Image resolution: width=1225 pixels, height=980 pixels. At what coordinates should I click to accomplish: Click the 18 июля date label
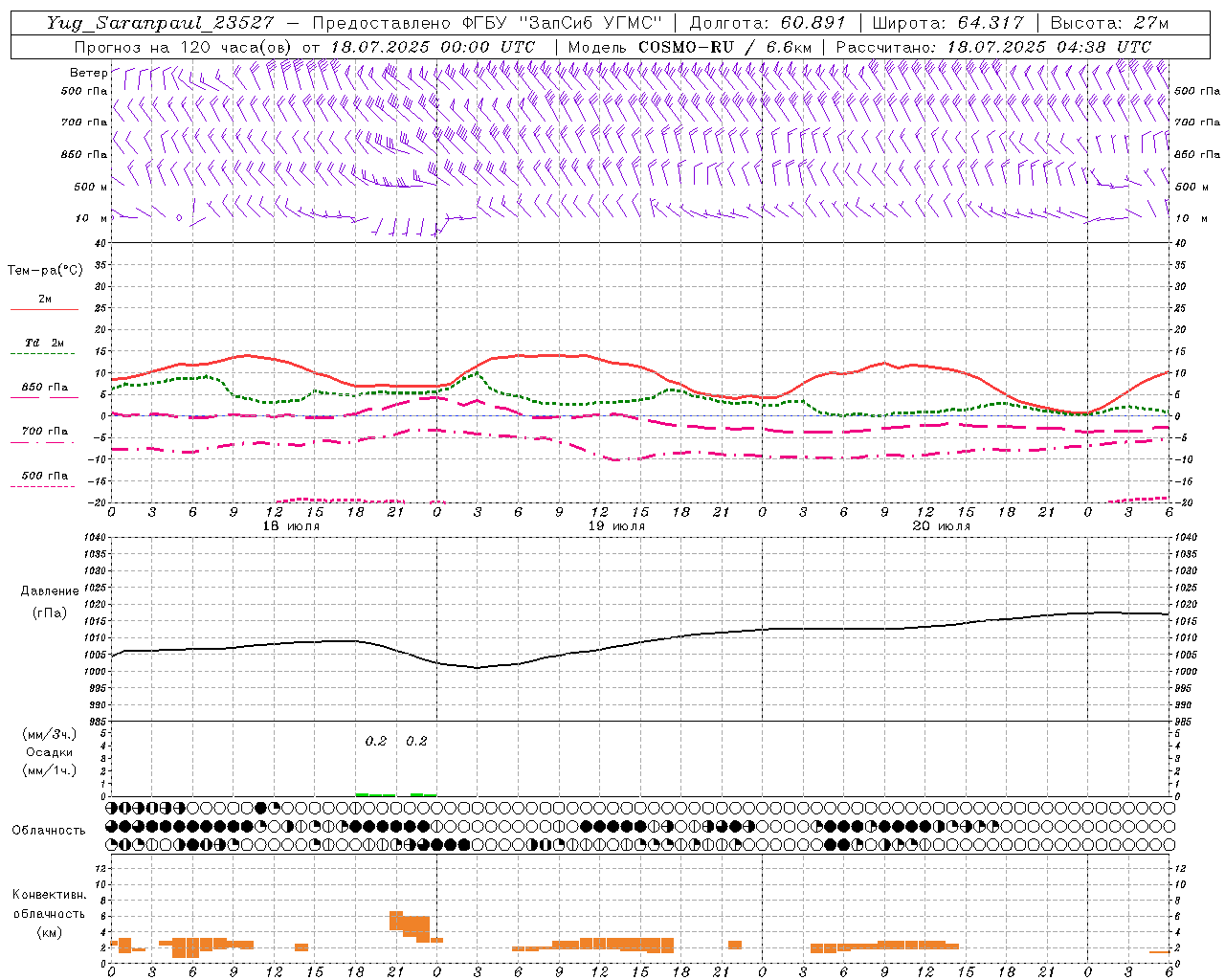pos(292,526)
